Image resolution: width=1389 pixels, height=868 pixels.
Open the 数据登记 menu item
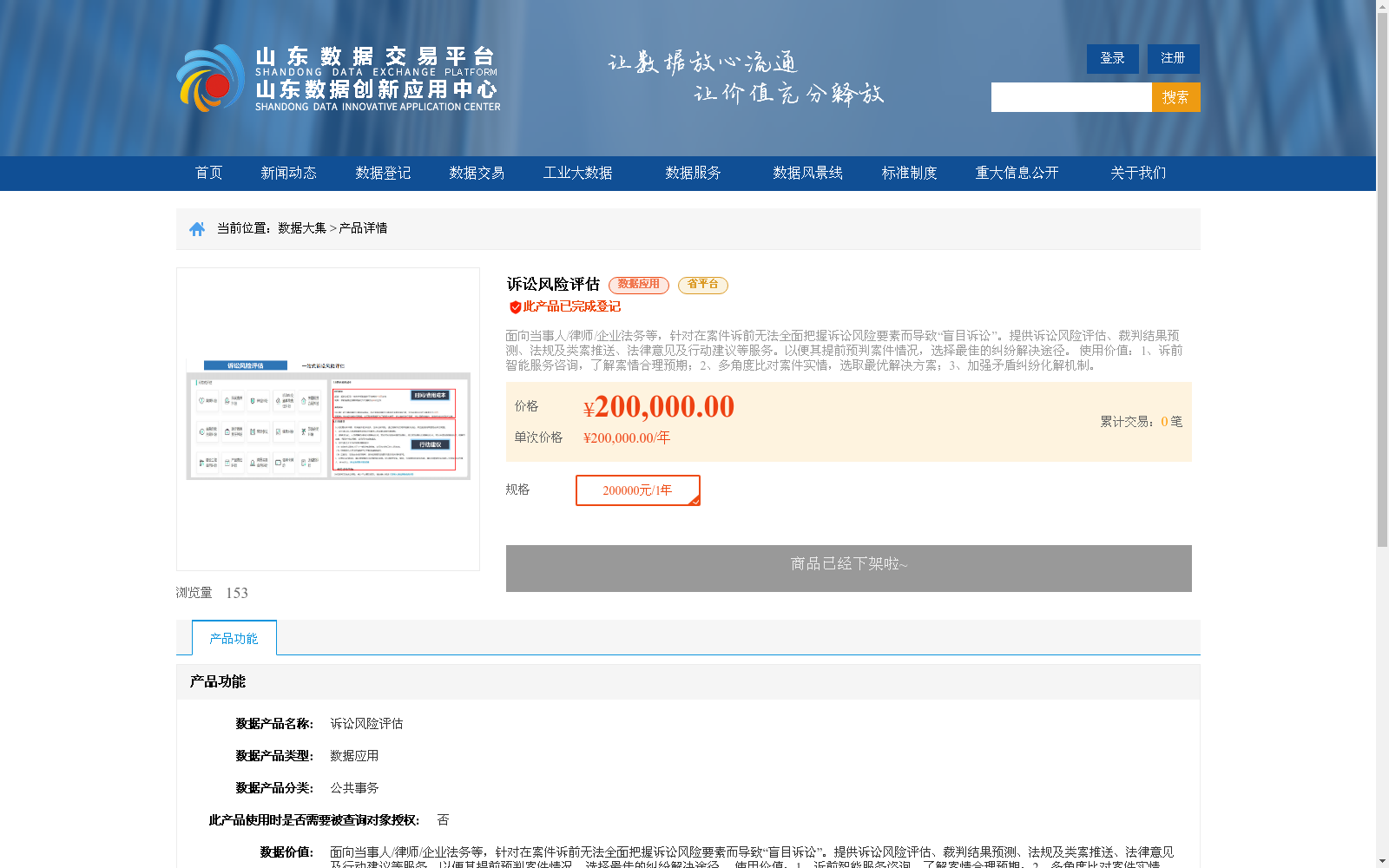[383, 173]
